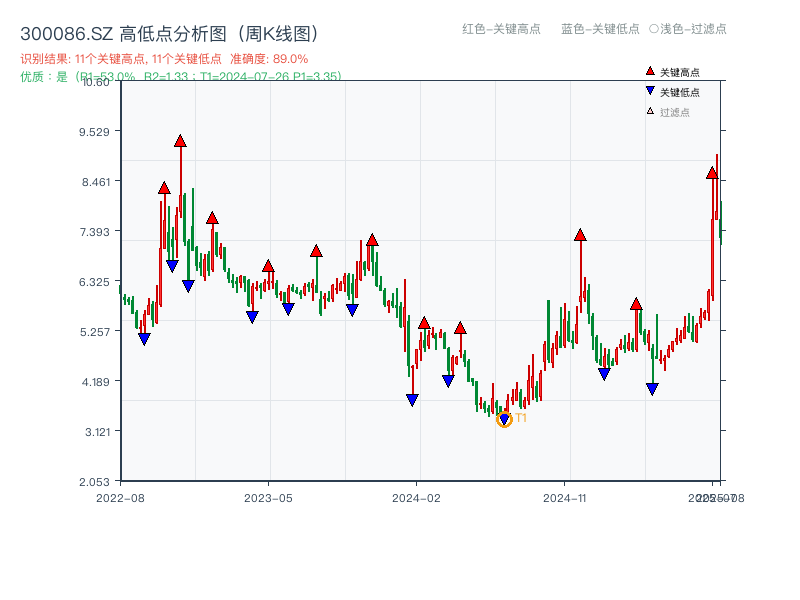Click the first blue key-low marker near 2022-08

(x=144, y=338)
